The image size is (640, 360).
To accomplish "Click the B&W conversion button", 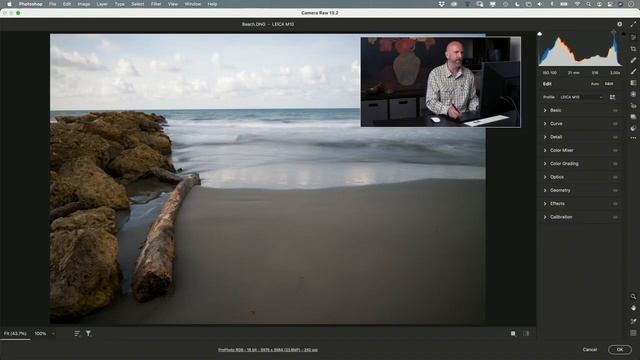I will tap(609, 84).
